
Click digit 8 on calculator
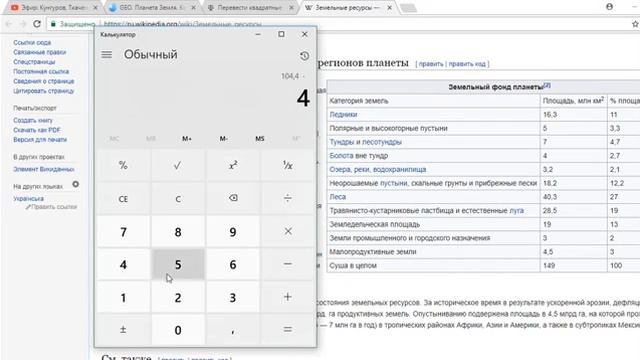[x=178, y=231]
